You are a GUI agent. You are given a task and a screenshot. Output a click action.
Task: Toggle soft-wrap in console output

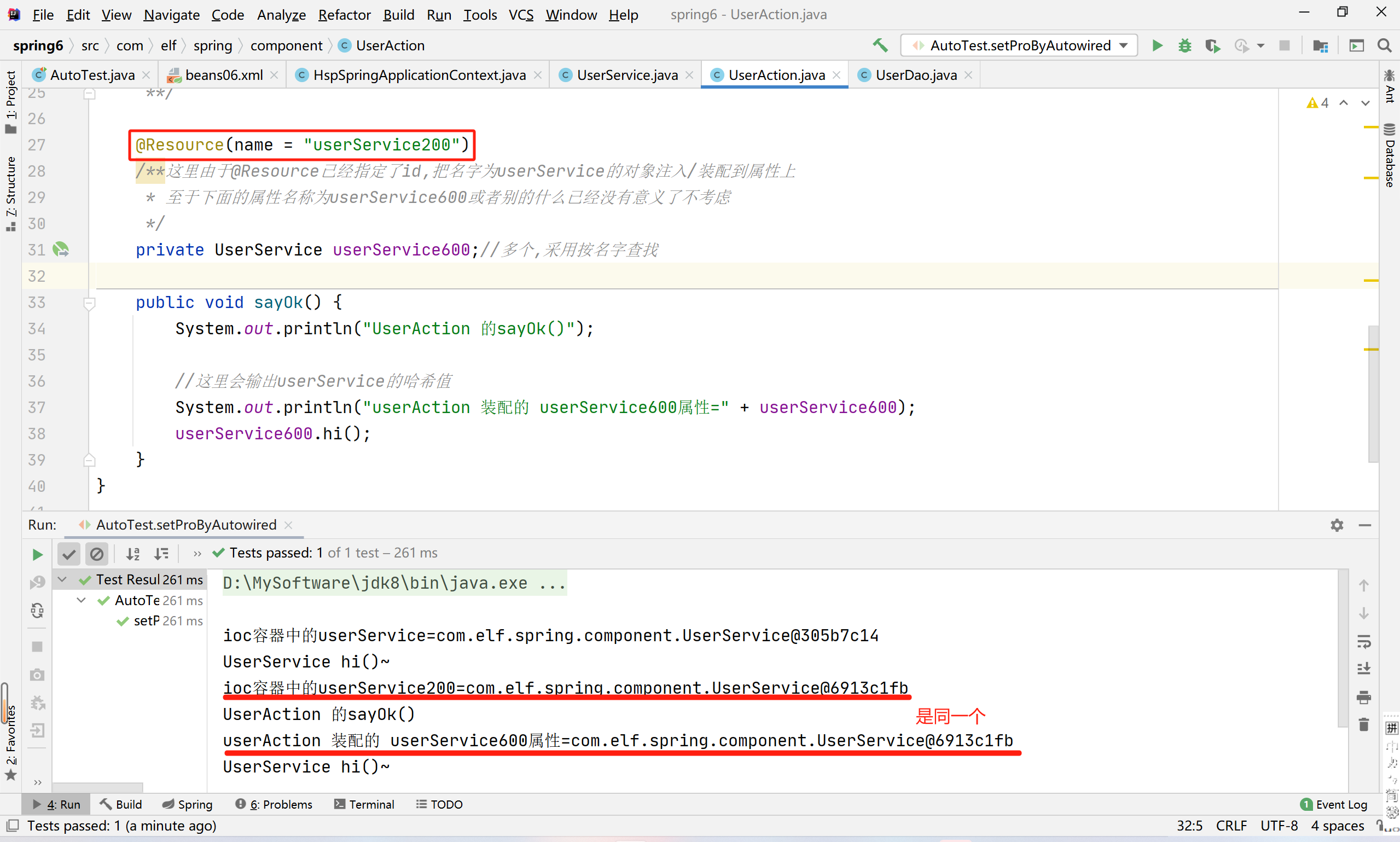1364,641
